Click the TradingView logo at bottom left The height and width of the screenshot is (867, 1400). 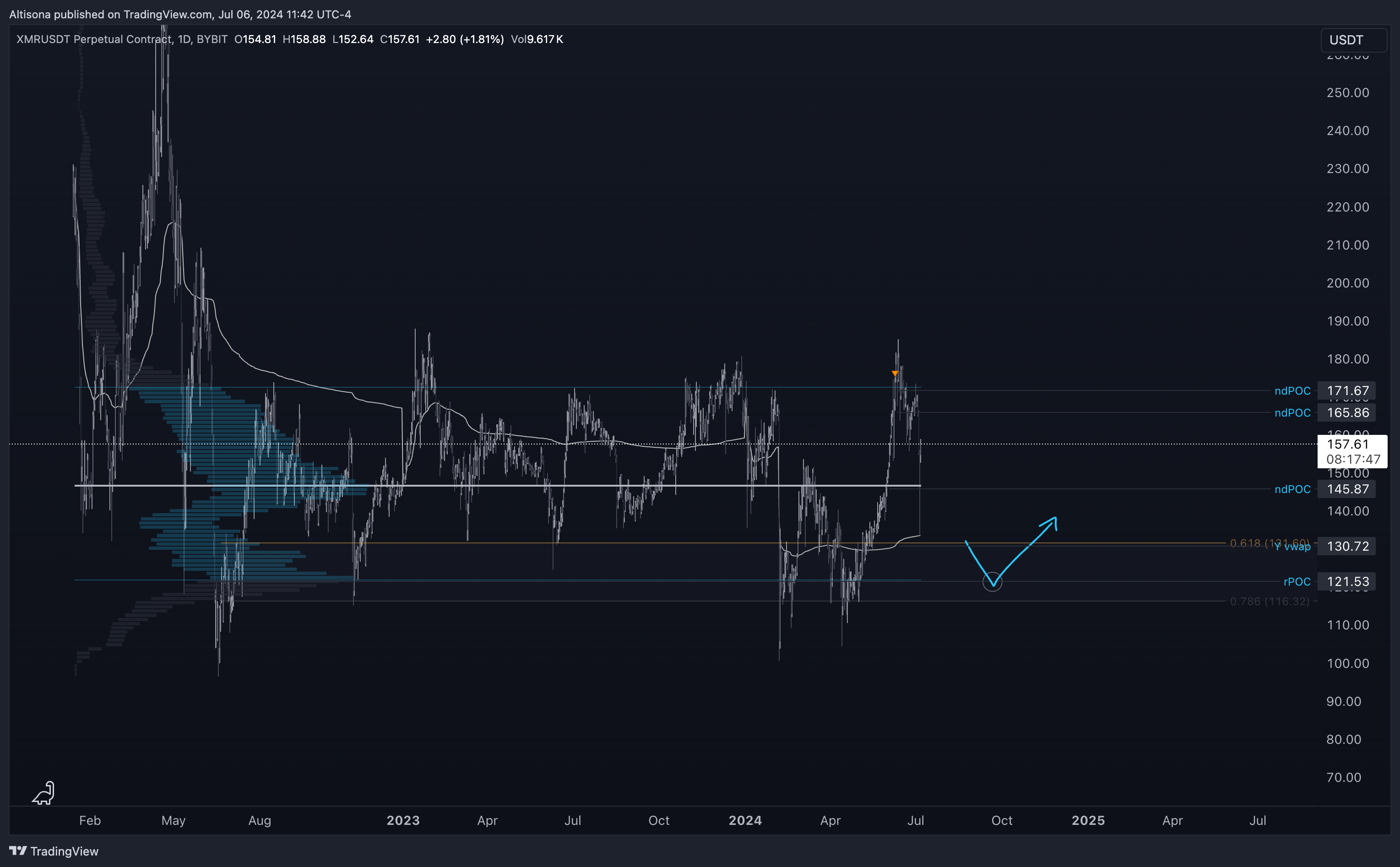coord(54,851)
